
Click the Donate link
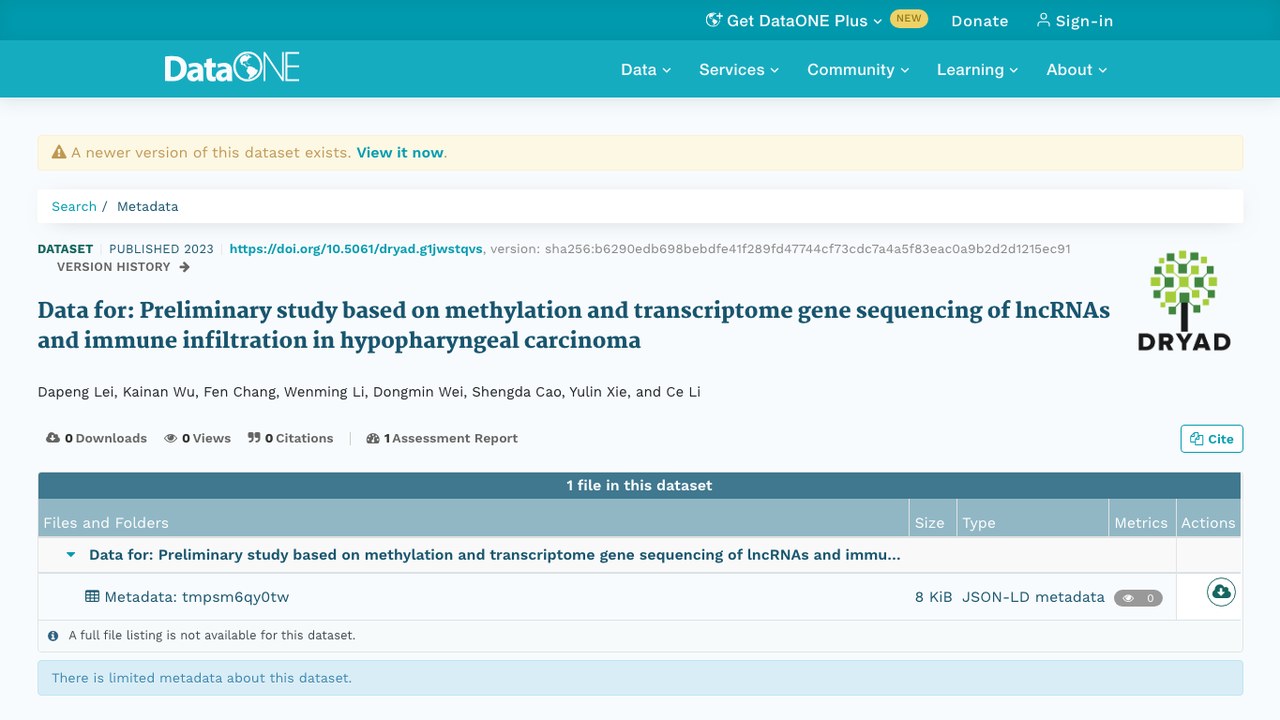pyautogui.click(x=980, y=20)
